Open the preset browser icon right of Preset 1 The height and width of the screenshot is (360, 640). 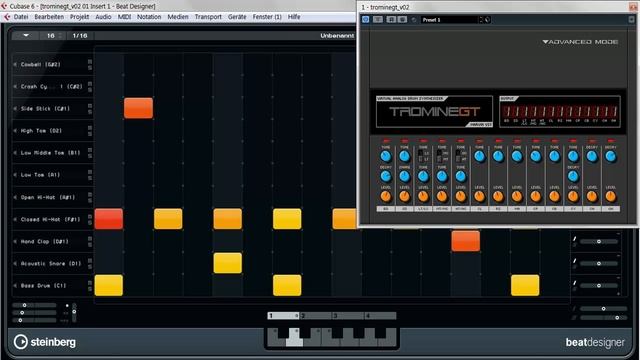[487, 20]
